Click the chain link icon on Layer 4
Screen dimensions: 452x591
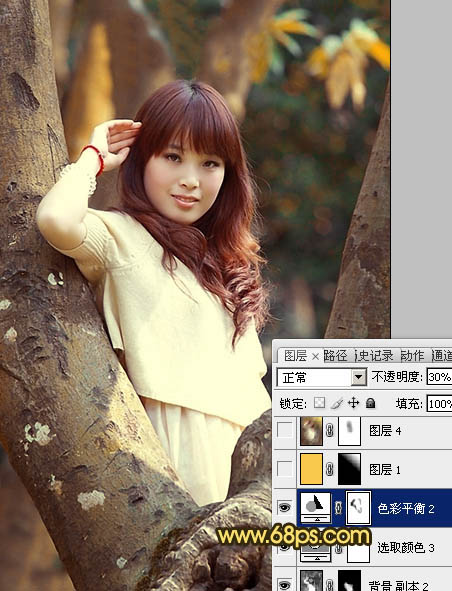(329, 430)
